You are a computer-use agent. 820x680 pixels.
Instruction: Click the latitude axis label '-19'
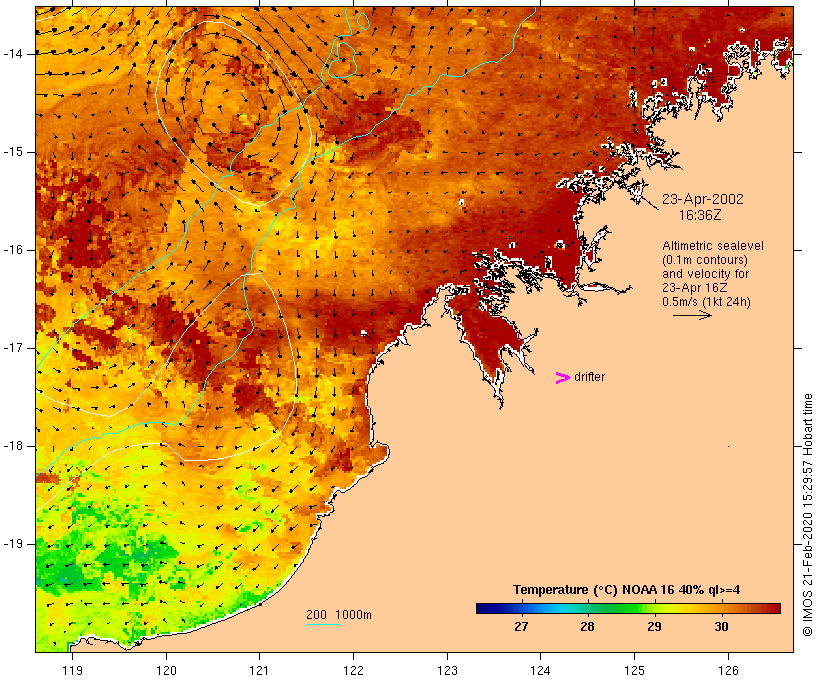[x=13, y=544]
